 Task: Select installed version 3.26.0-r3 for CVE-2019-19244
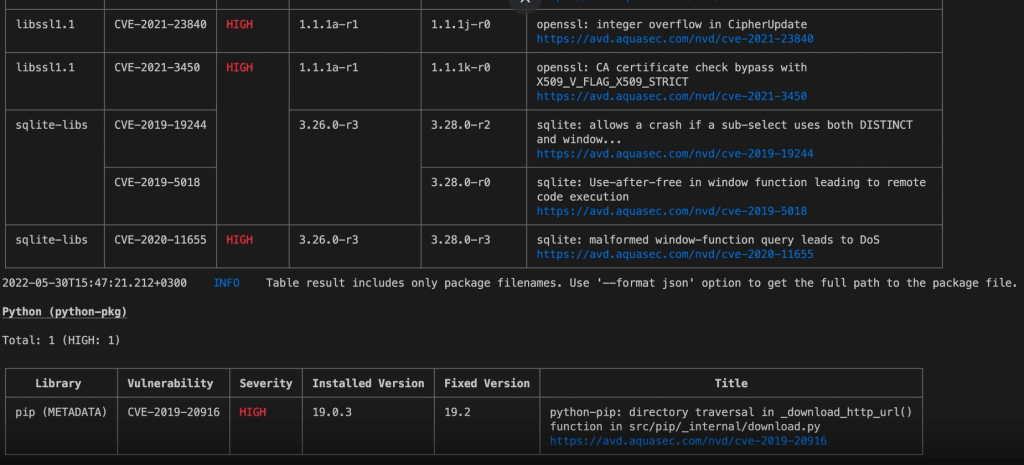(328, 125)
